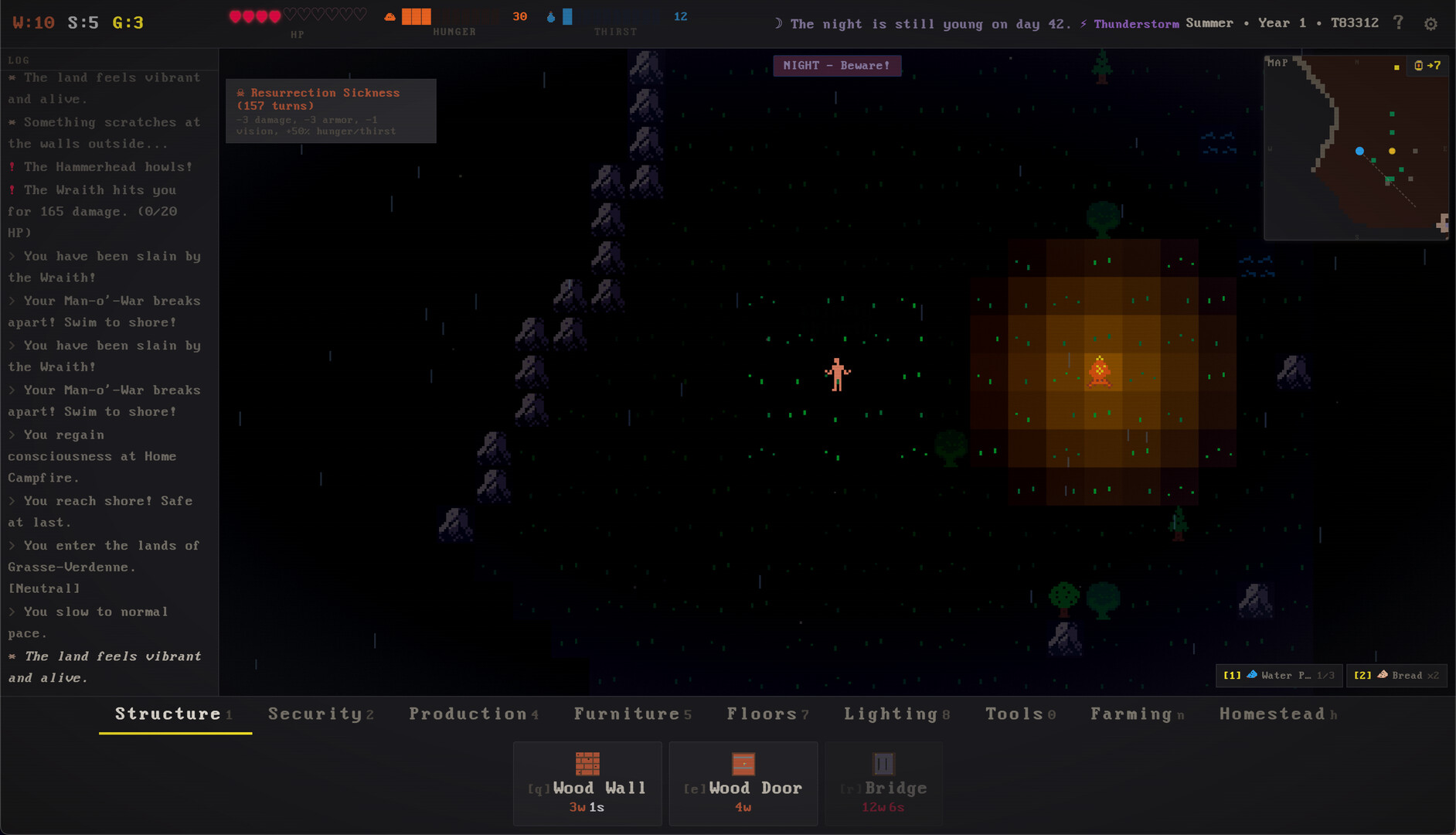Click the thunderstorm weather lightning icon

[x=1083, y=23]
